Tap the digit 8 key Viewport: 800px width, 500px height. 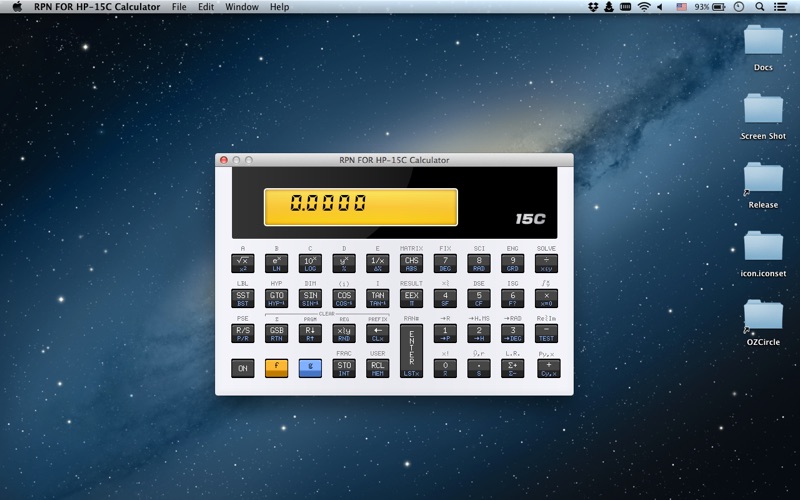click(x=479, y=263)
